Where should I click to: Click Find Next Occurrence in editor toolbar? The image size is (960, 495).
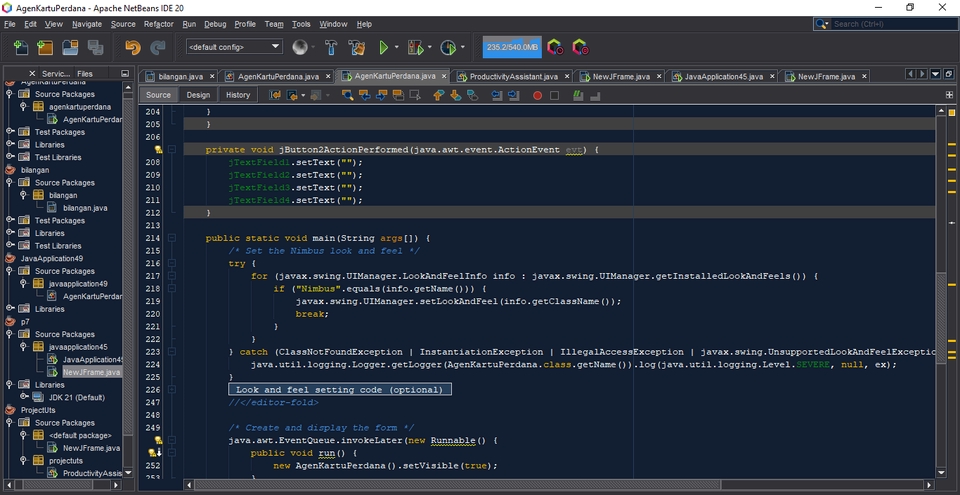click(381, 95)
